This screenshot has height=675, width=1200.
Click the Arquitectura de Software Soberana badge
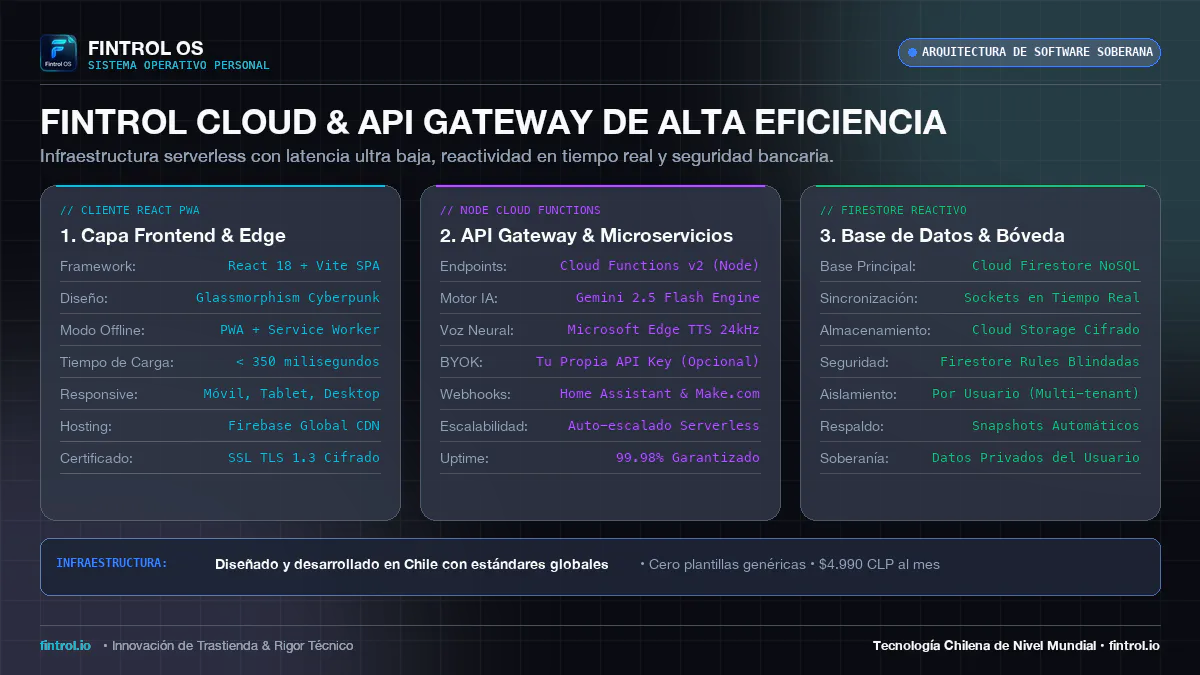coord(1029,52)
